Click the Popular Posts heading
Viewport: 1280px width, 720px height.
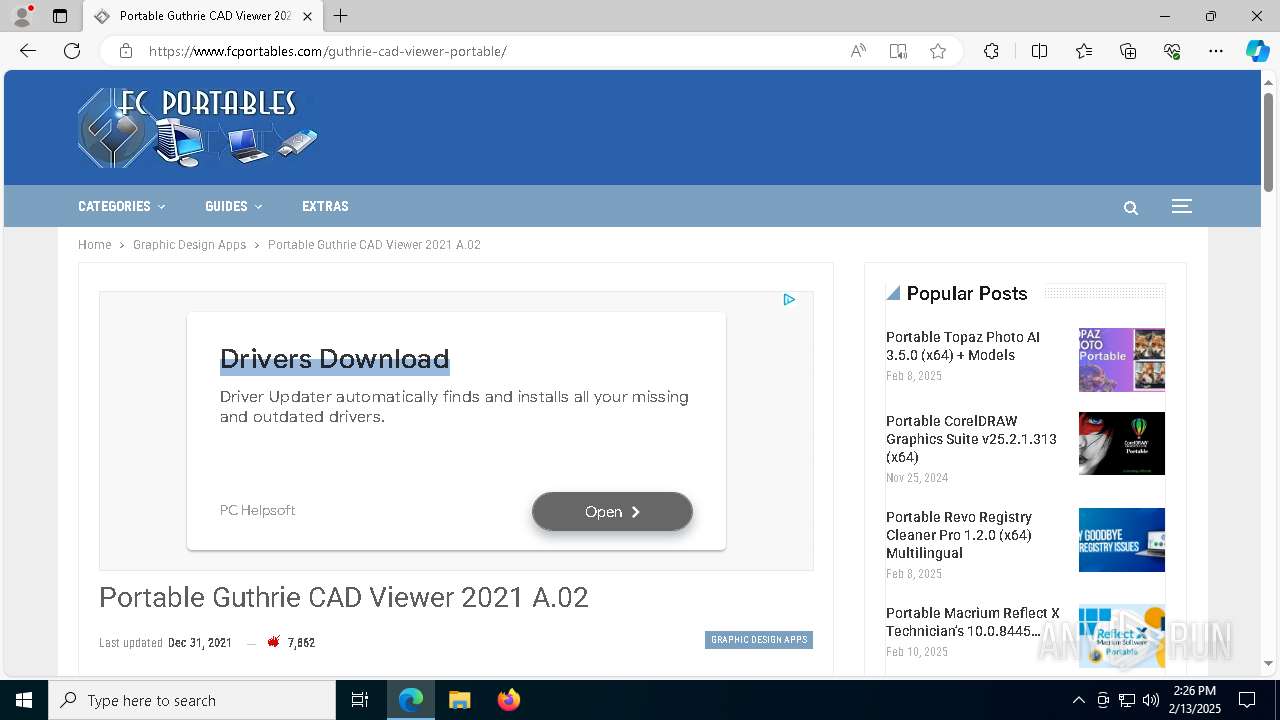[x=967, y=293]
